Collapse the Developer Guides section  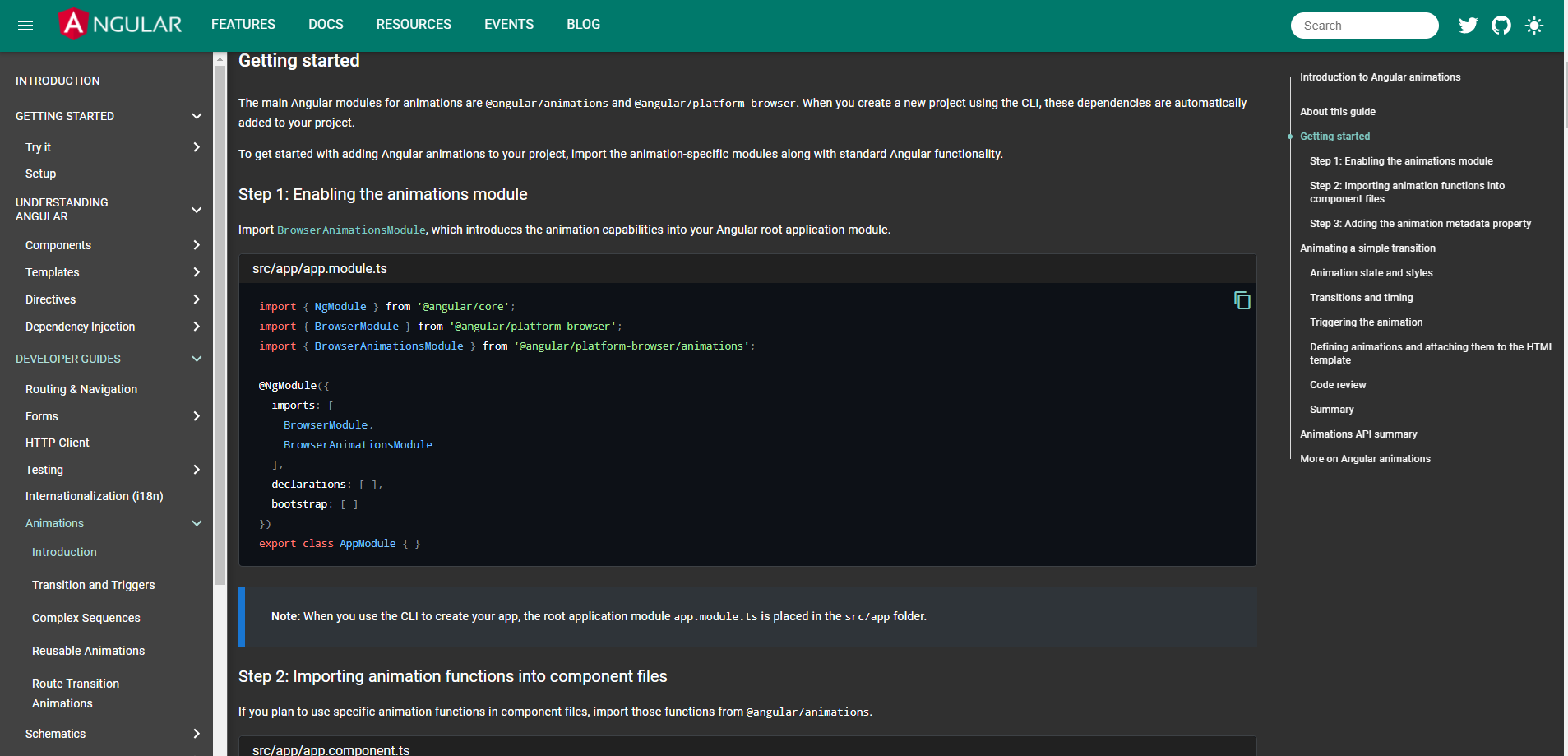197,359
